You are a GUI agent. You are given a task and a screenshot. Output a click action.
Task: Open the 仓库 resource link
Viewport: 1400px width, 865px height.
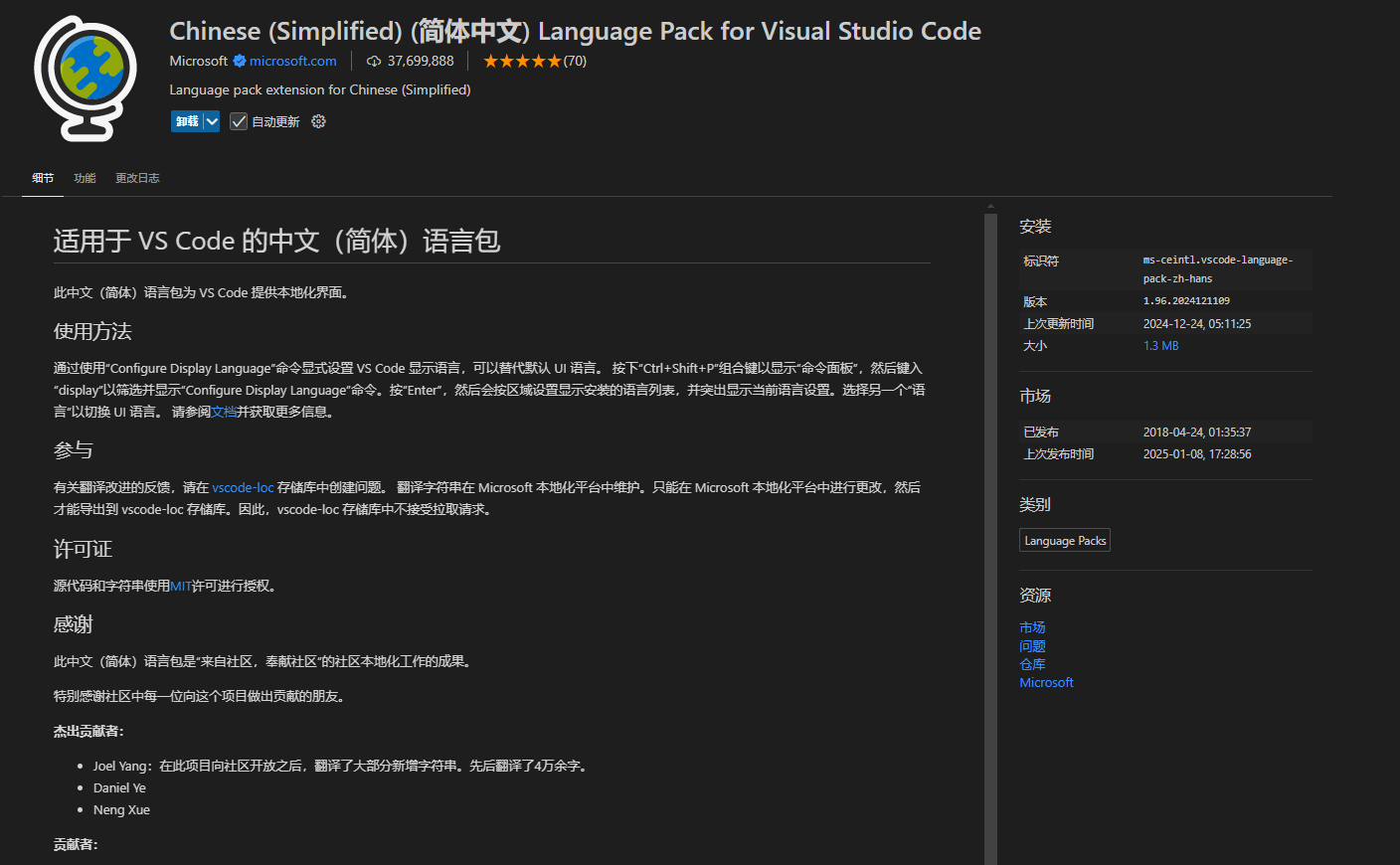[x=1032, y=664]
